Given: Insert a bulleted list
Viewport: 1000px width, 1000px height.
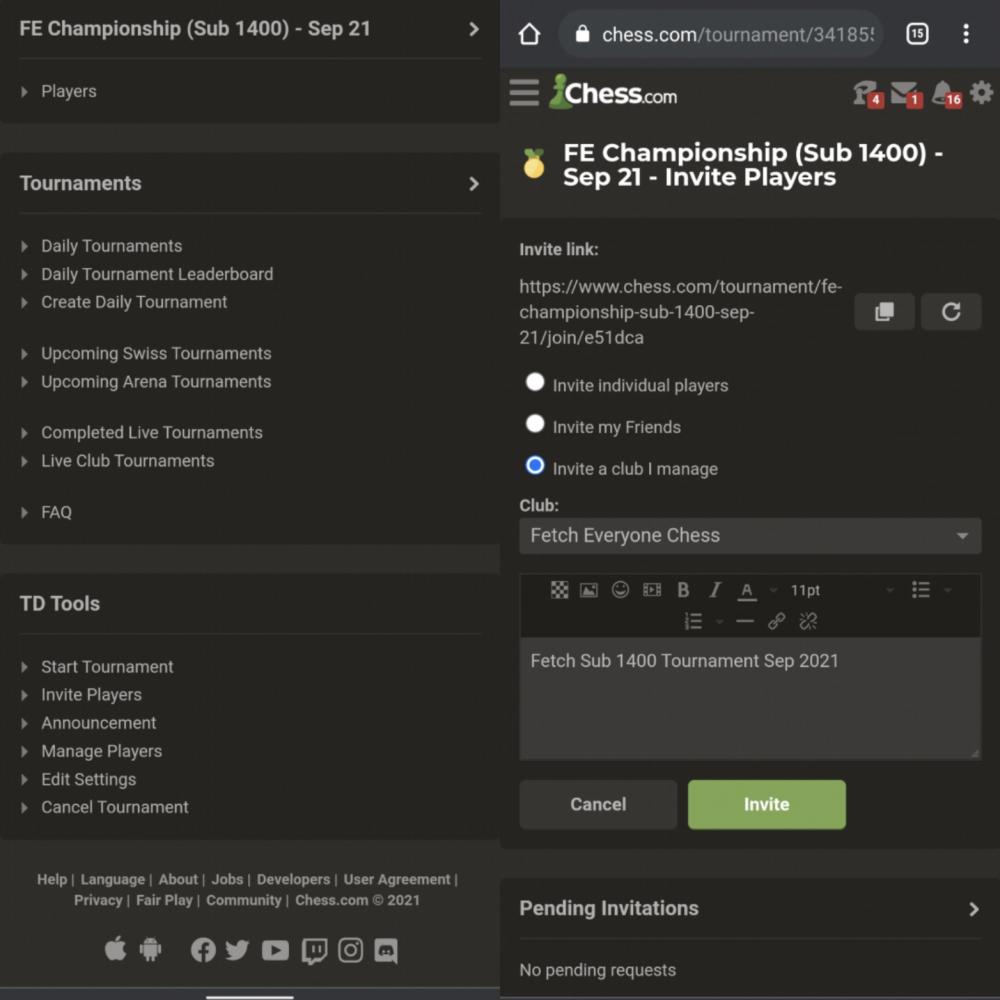Looking at the screenshot, I should click(x=920, y=590).
